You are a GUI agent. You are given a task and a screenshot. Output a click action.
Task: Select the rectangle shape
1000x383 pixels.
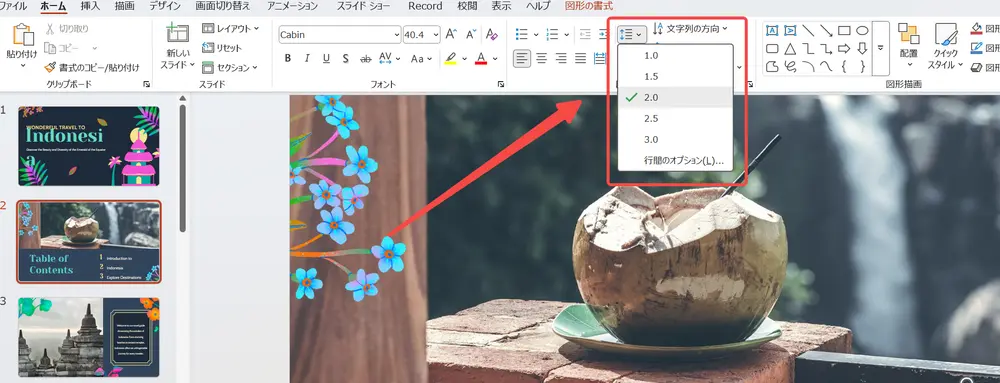[x=844, y=31]
